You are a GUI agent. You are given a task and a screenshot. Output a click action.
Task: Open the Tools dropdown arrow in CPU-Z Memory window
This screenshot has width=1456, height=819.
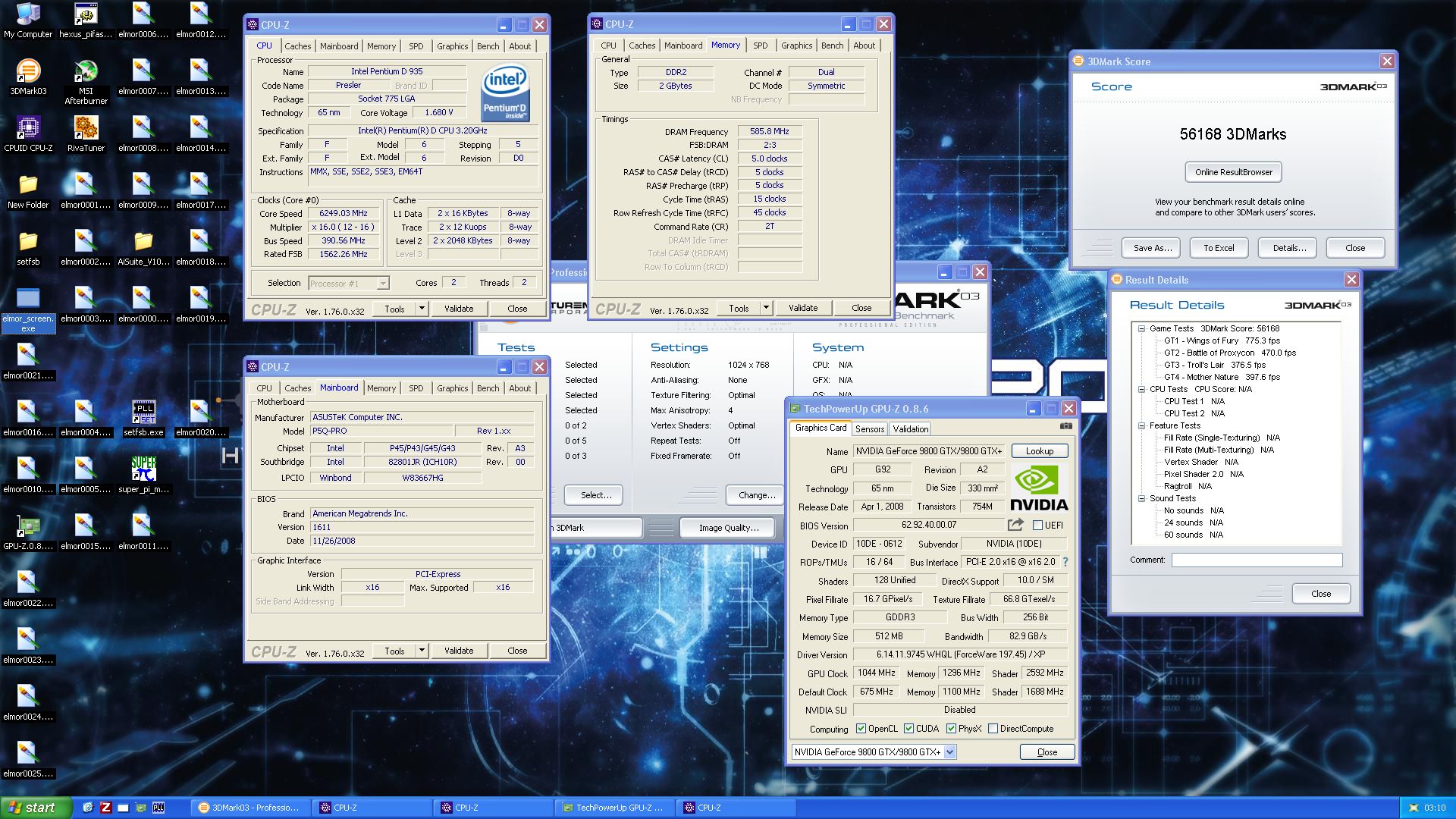pos(767,307)
